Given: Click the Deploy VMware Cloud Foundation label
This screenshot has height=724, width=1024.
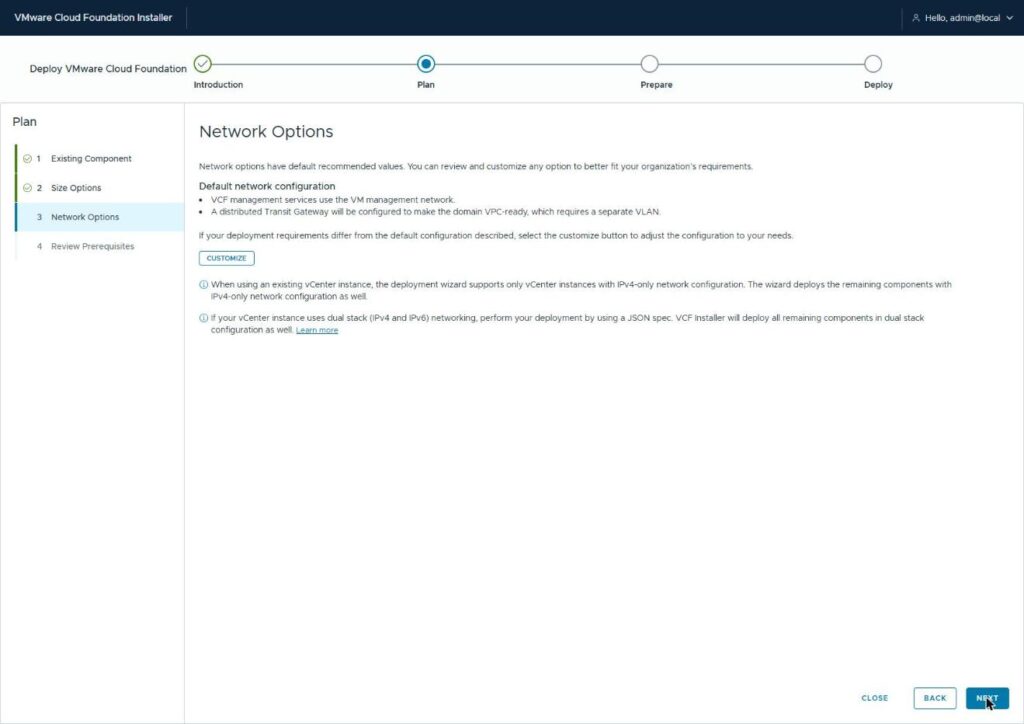Looking at the screenshot, I should coord(108,69).
